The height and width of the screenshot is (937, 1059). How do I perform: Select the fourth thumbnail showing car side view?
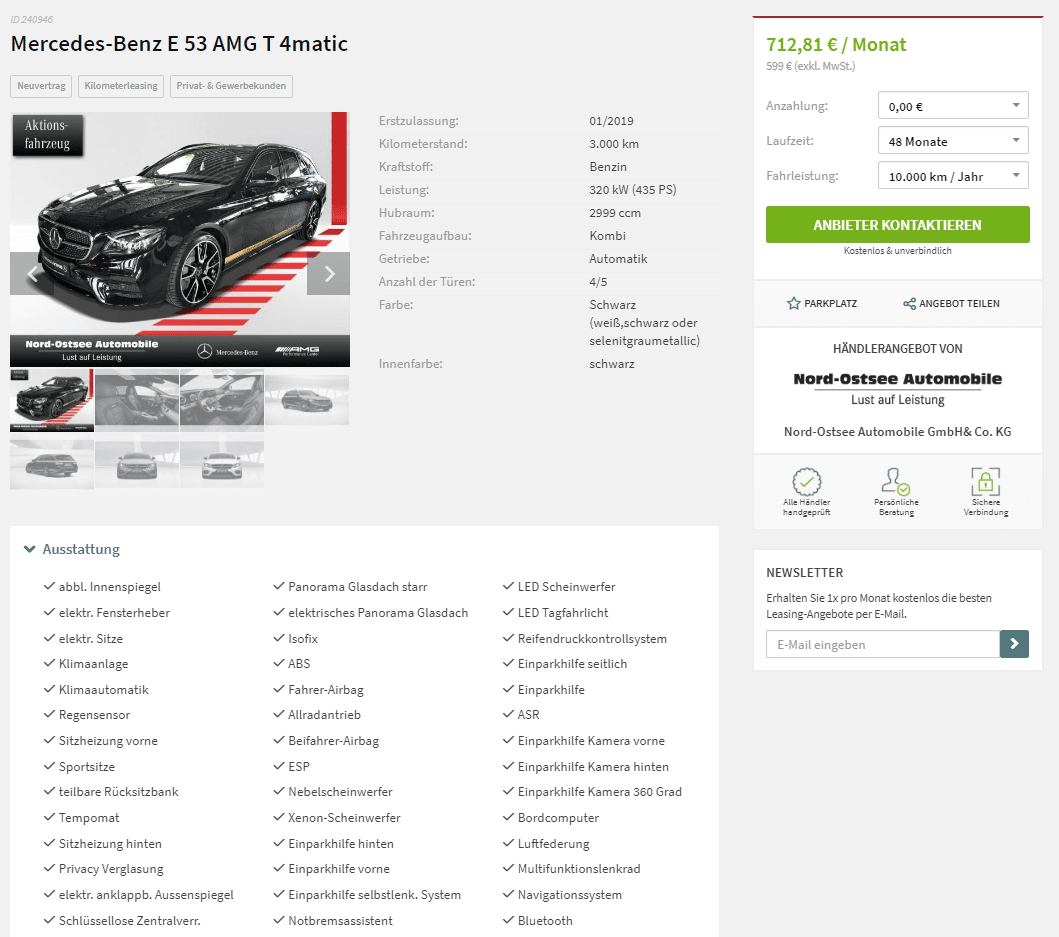307,400
